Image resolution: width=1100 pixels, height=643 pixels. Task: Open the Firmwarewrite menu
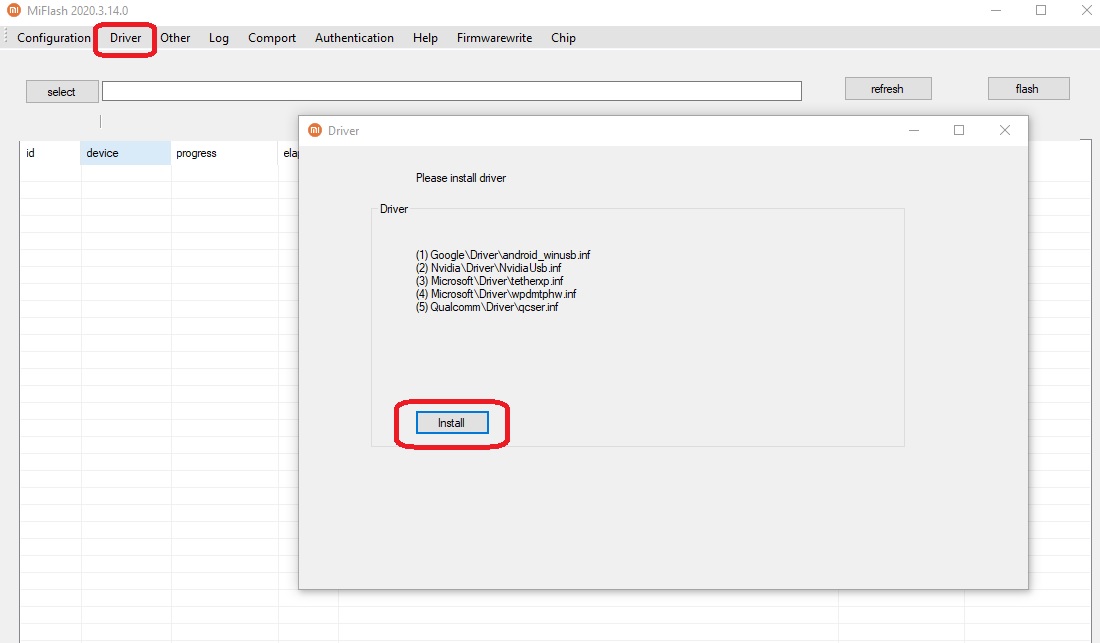(494, 38)
